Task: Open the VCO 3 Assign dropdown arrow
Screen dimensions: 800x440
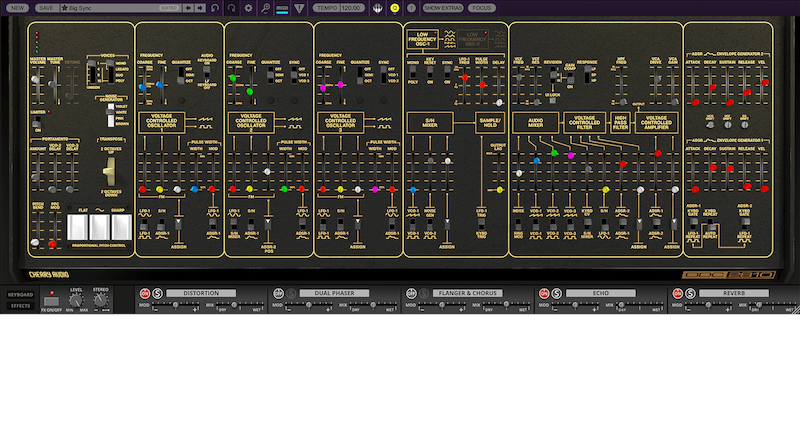Action: 358,223
